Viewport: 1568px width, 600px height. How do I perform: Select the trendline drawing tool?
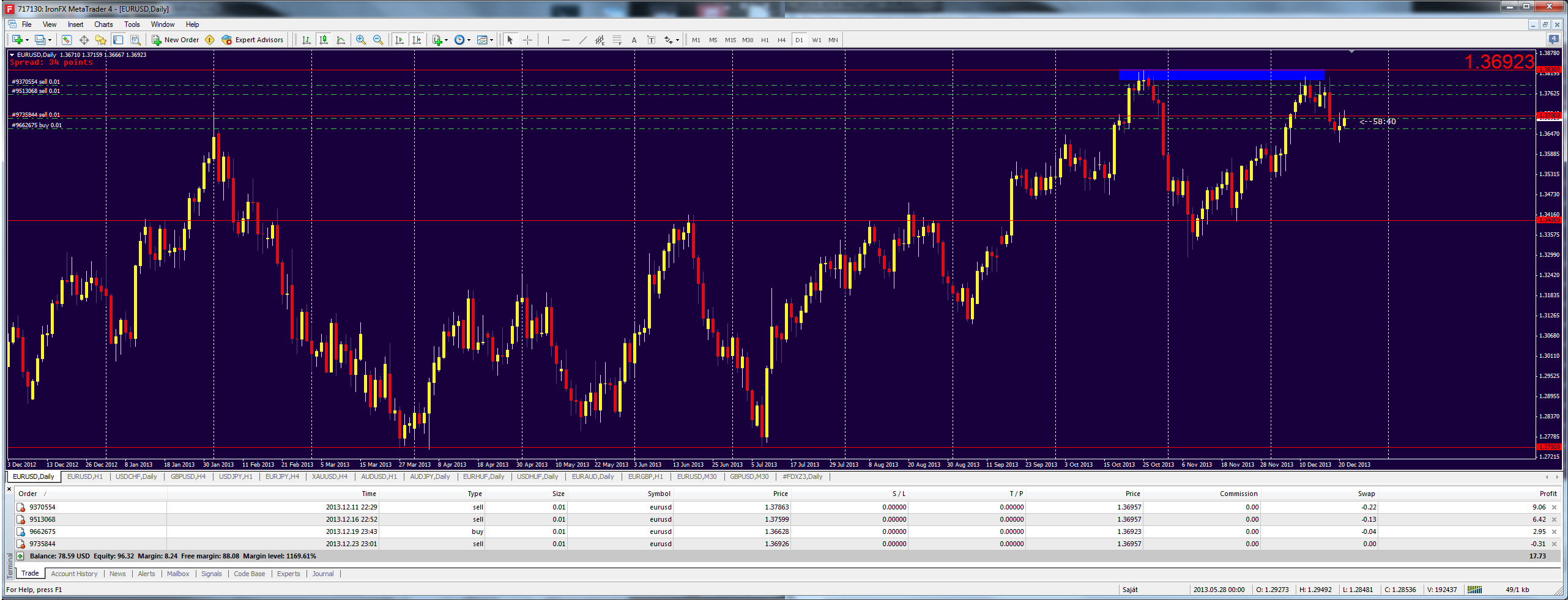pos(583,40)
